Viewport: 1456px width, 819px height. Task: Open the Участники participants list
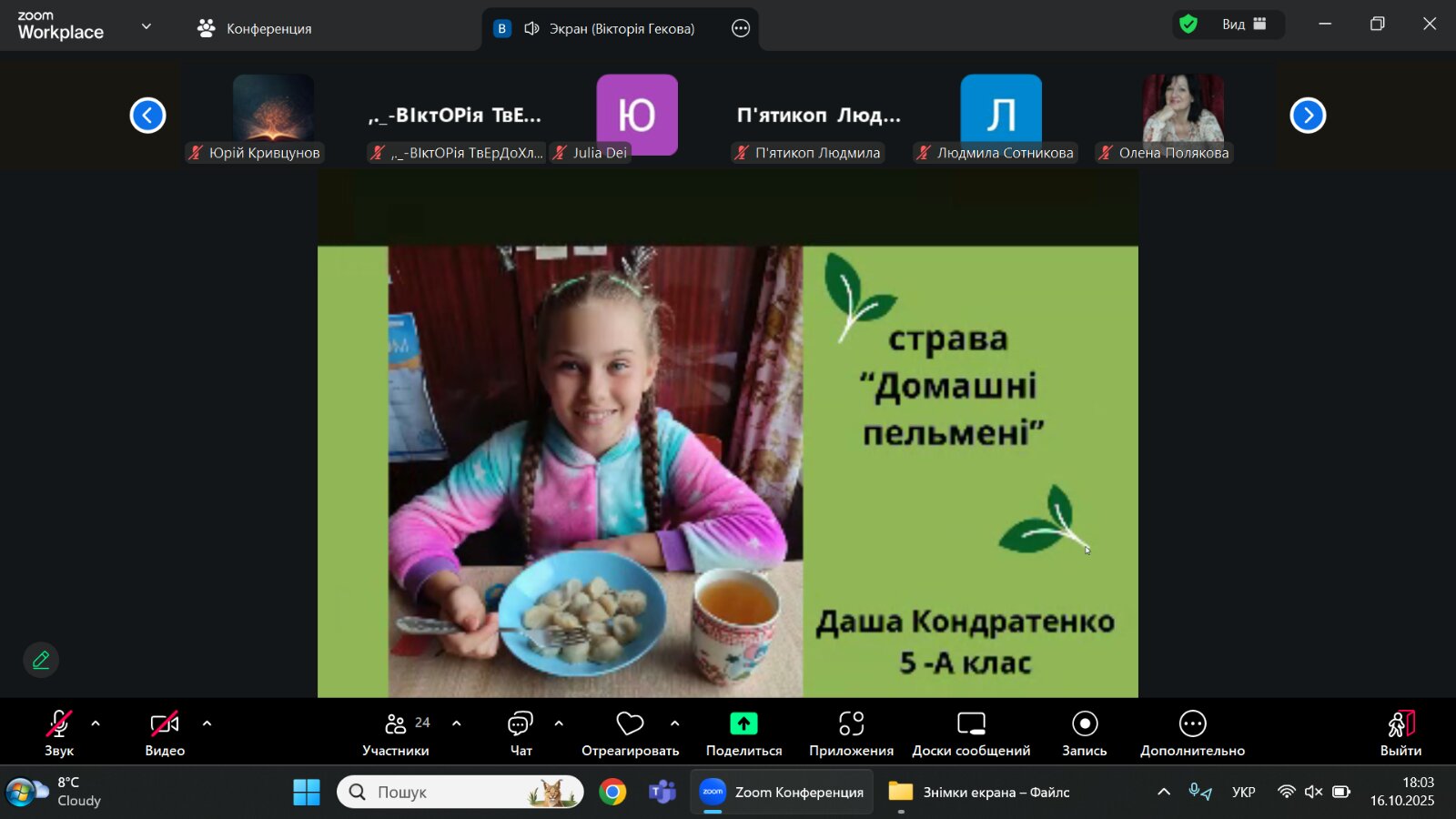click(396, 733)
